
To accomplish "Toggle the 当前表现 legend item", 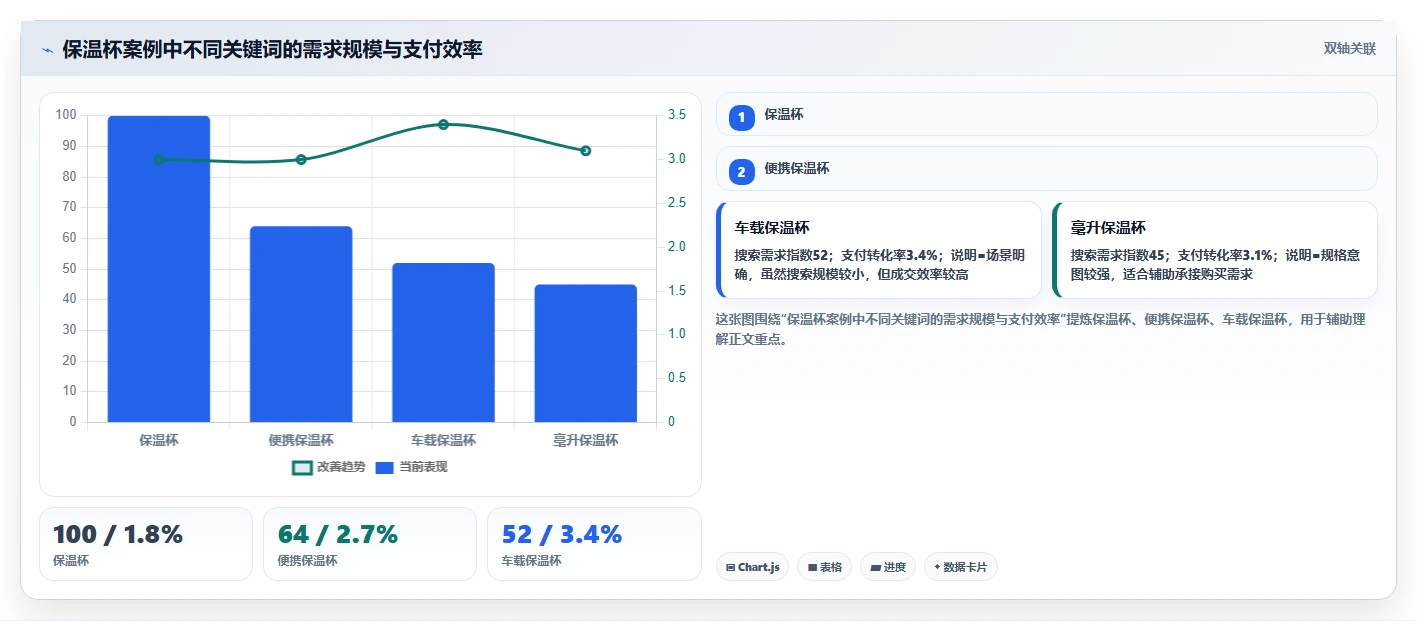I will pyautogui.click(x=411, y=467).
